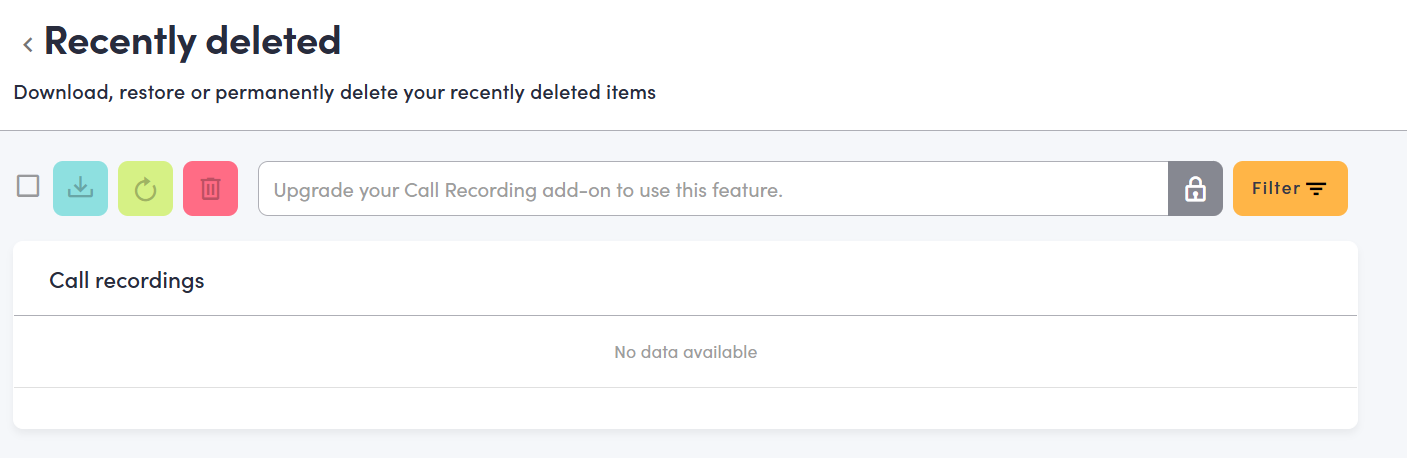Click the green restore arrow icon
Image resolution: width=1407 pixels, height=458 pixels.
145,188
